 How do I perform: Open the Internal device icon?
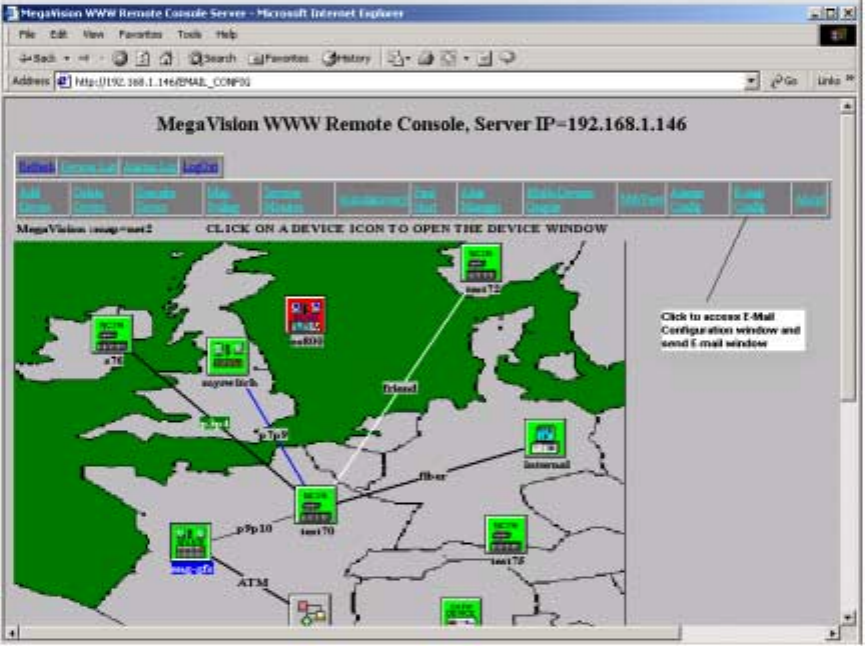pos(545,439)
